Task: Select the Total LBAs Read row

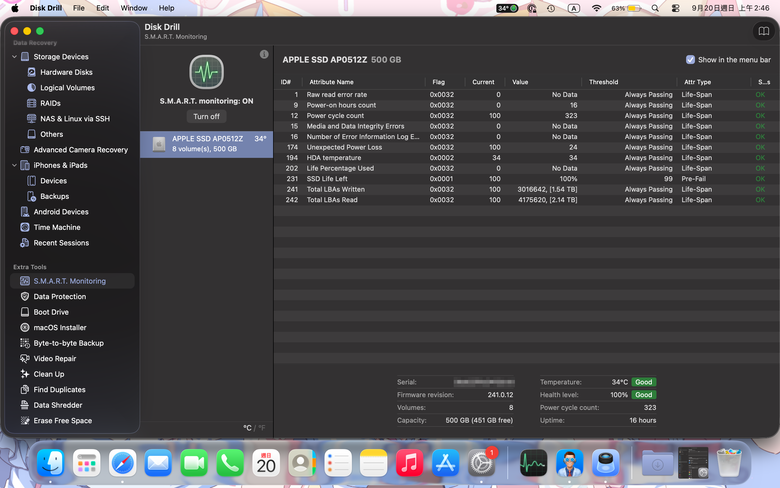Action: 526,200
